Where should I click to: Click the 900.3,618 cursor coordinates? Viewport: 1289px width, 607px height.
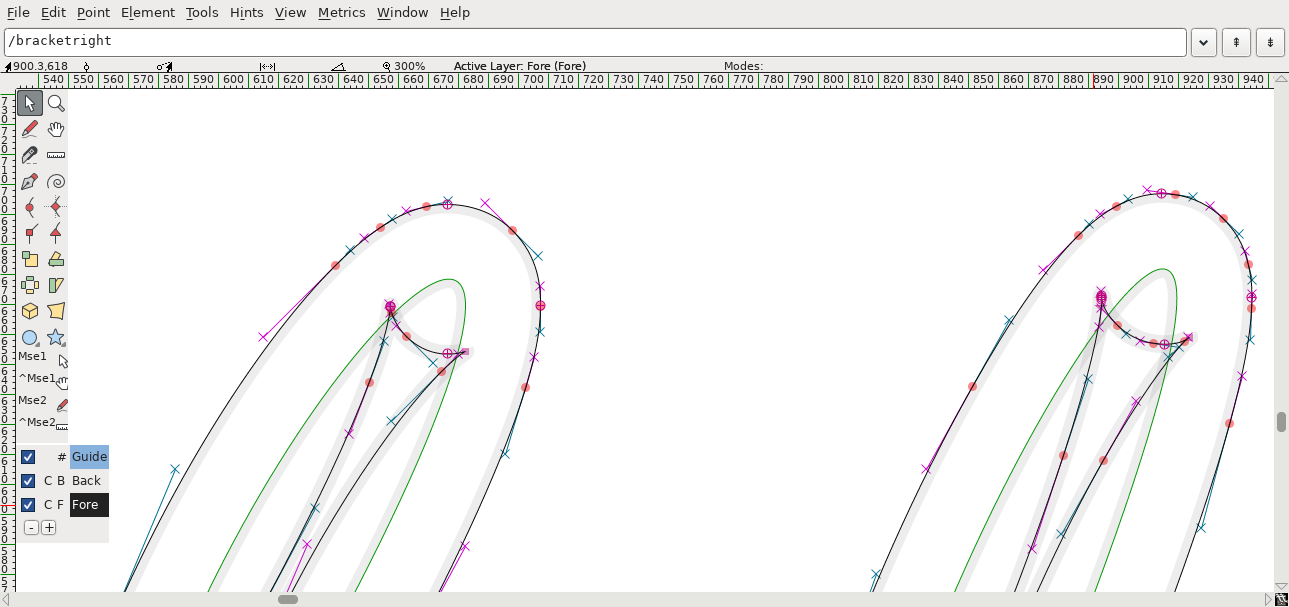point(41,66)
